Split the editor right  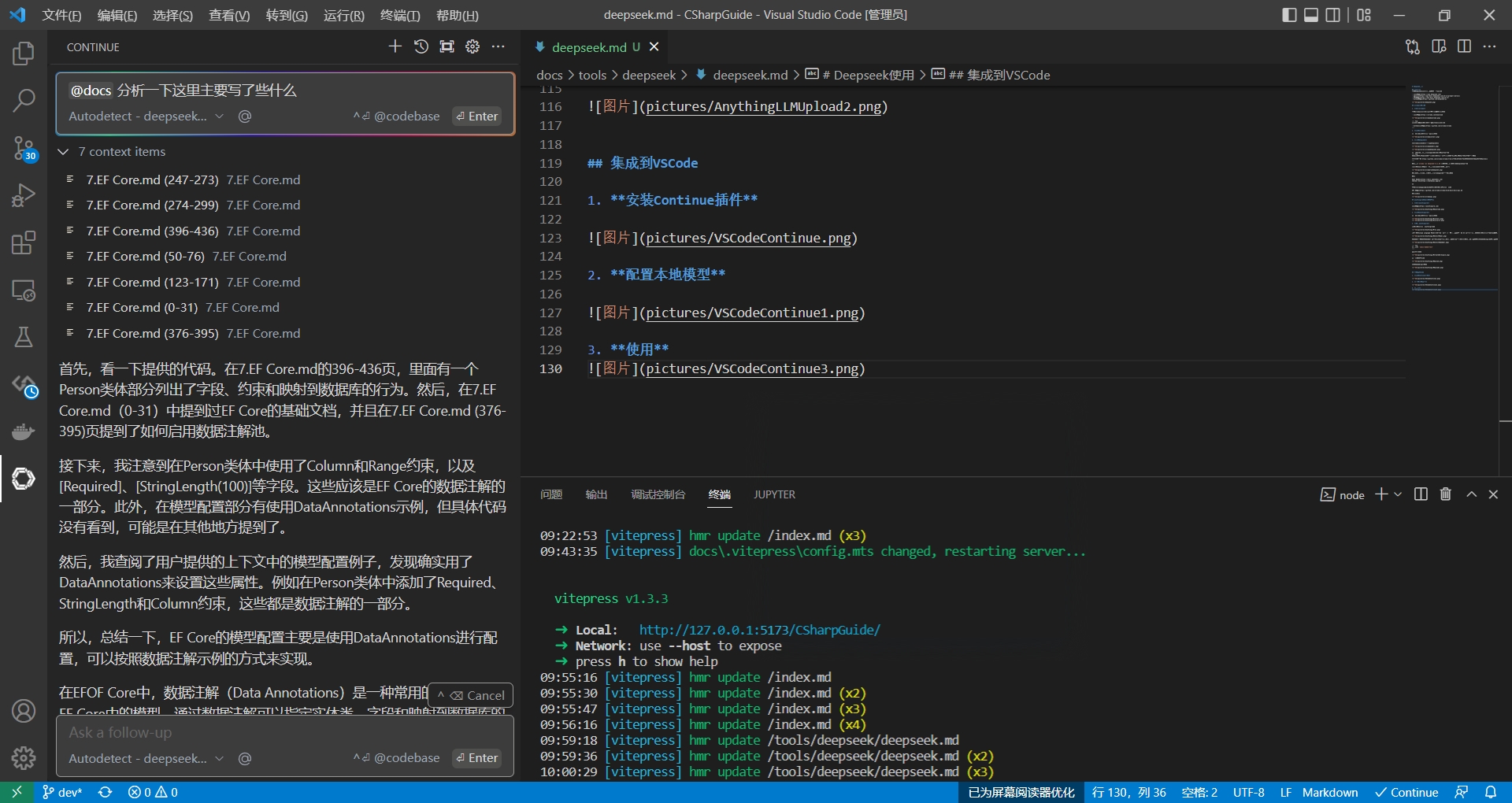point(1464,46)
